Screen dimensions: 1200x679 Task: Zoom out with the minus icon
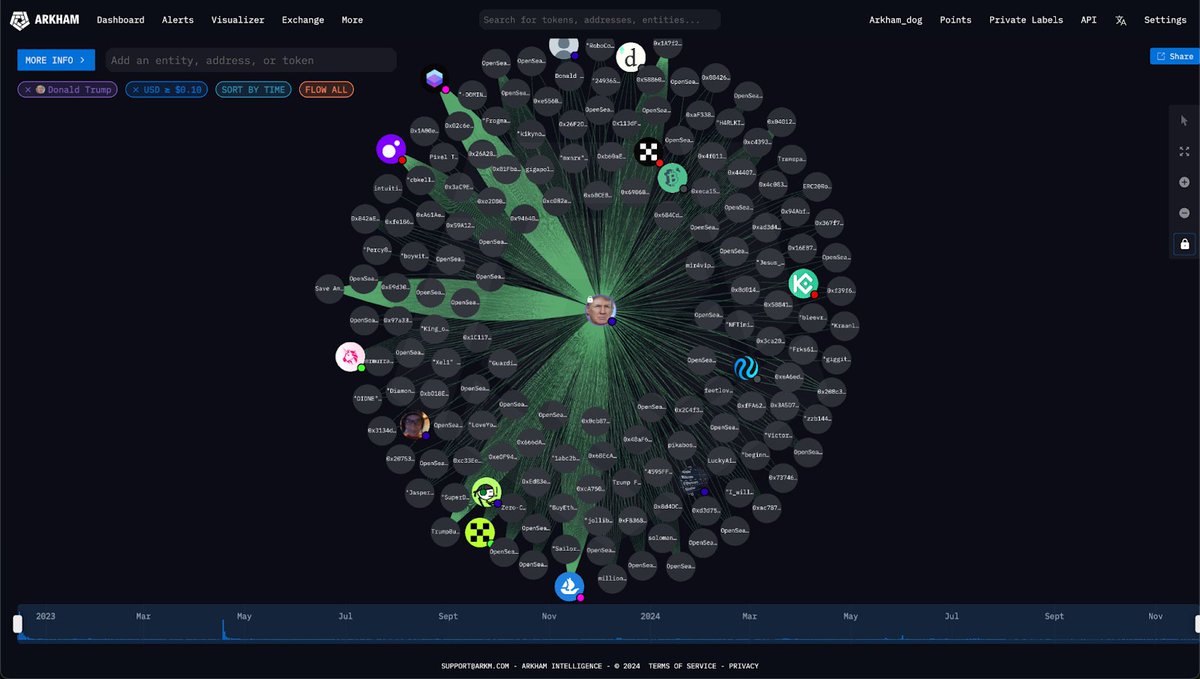coord(1184,213)
